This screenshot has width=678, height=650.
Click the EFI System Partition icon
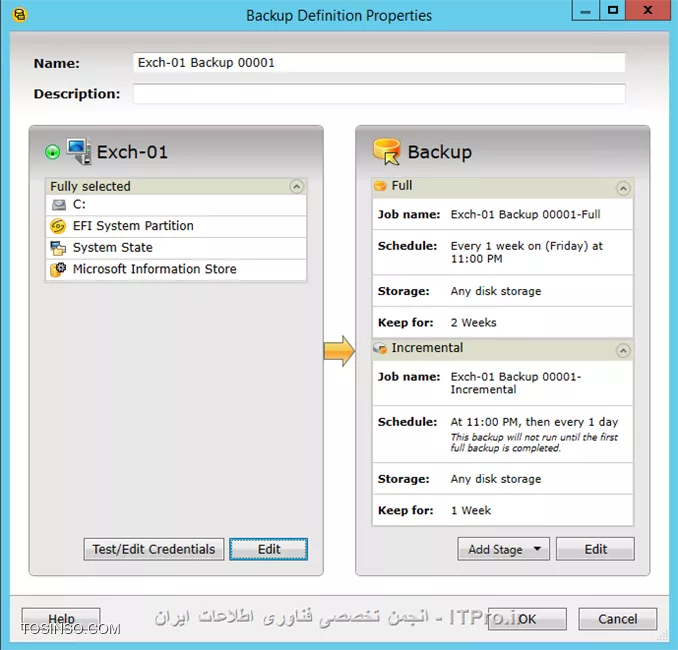(58, 226)
